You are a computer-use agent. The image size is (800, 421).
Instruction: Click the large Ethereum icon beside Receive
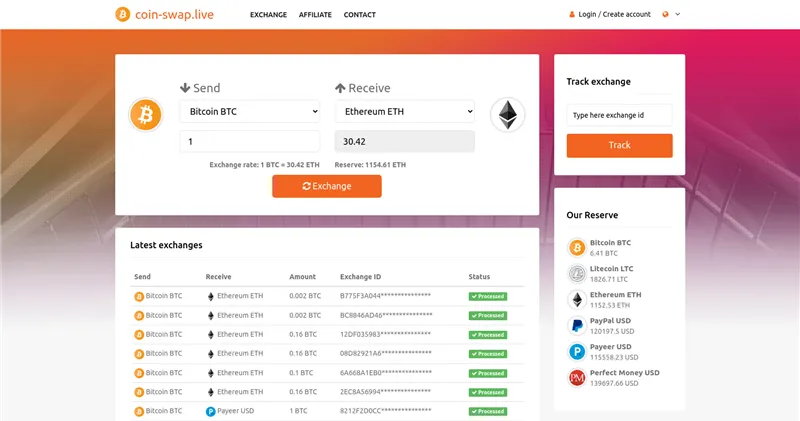tap(507, 115)
